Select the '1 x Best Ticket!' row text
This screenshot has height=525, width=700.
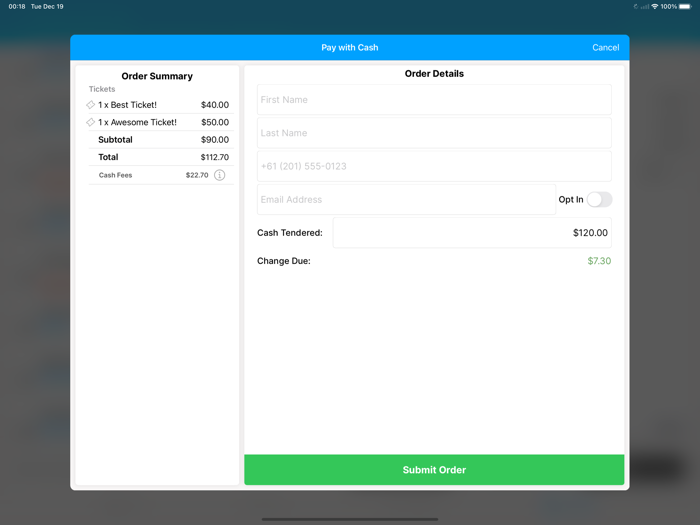(127, 105)
